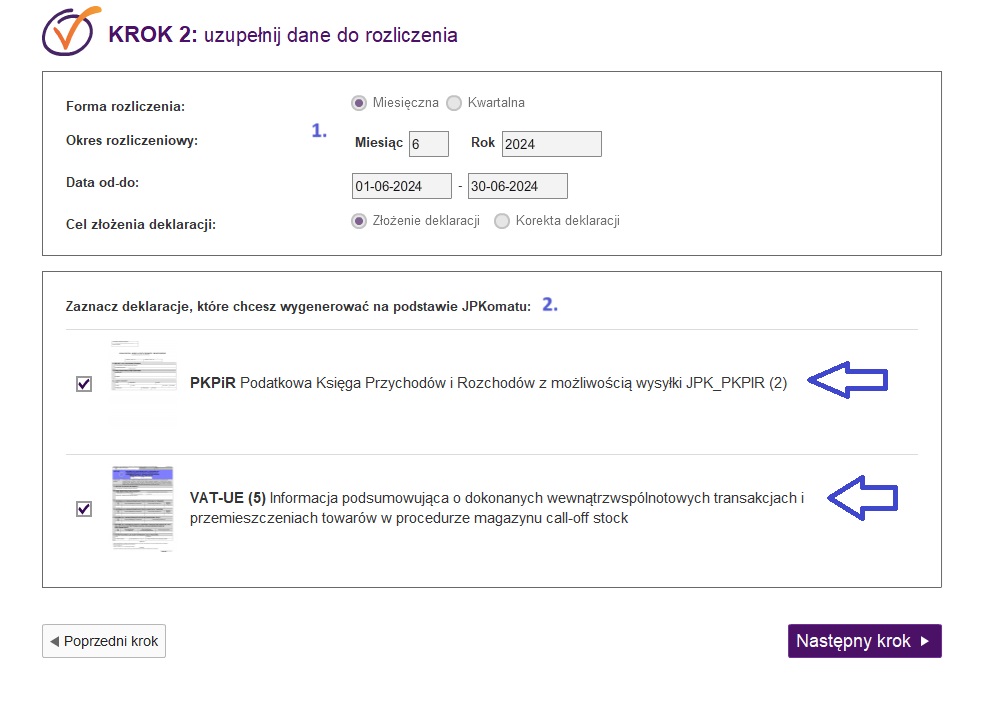Select Korekta deklaracji radio option

(x=502, y=221)
